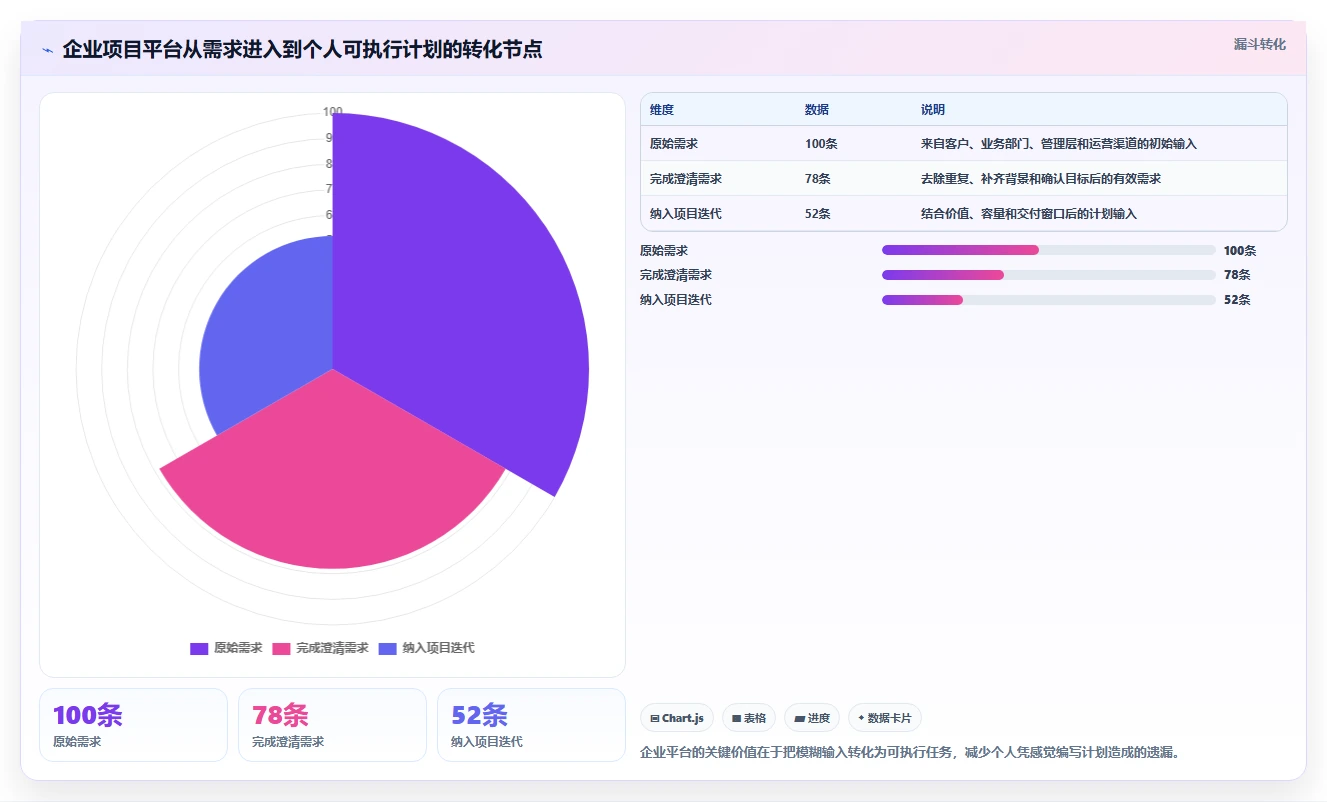Viewport: 1327px width, 802px height.
Task: Click the 纳入项目迭代 progress bar
Action: pyautogui.click(x=1048, y=300)
